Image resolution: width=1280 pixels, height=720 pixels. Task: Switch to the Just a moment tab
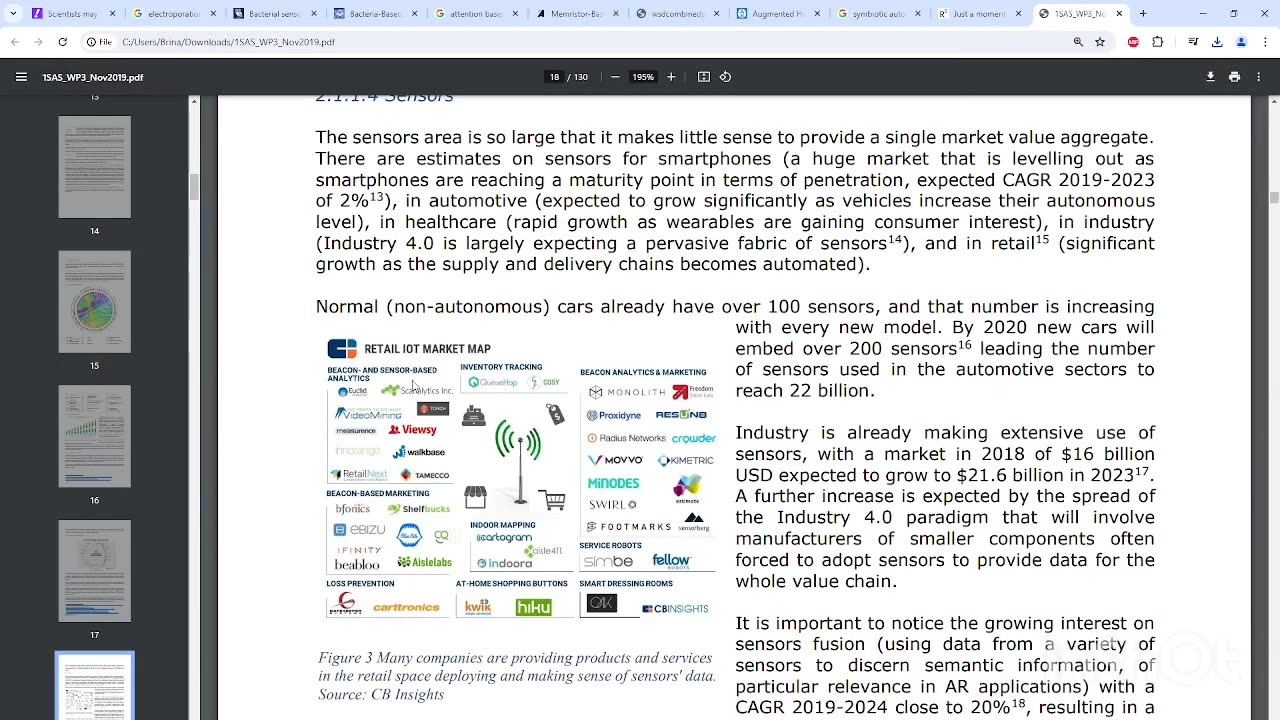pos(980,14)
